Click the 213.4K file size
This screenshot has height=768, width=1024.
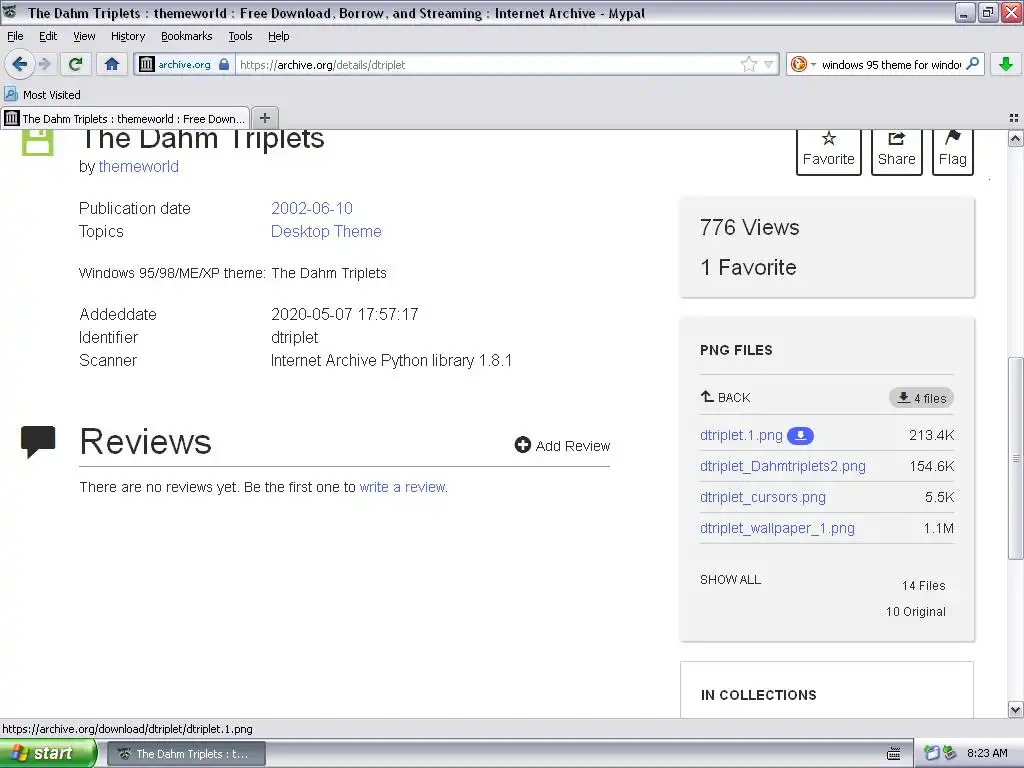pyautogui.click(x=931, y=435)
